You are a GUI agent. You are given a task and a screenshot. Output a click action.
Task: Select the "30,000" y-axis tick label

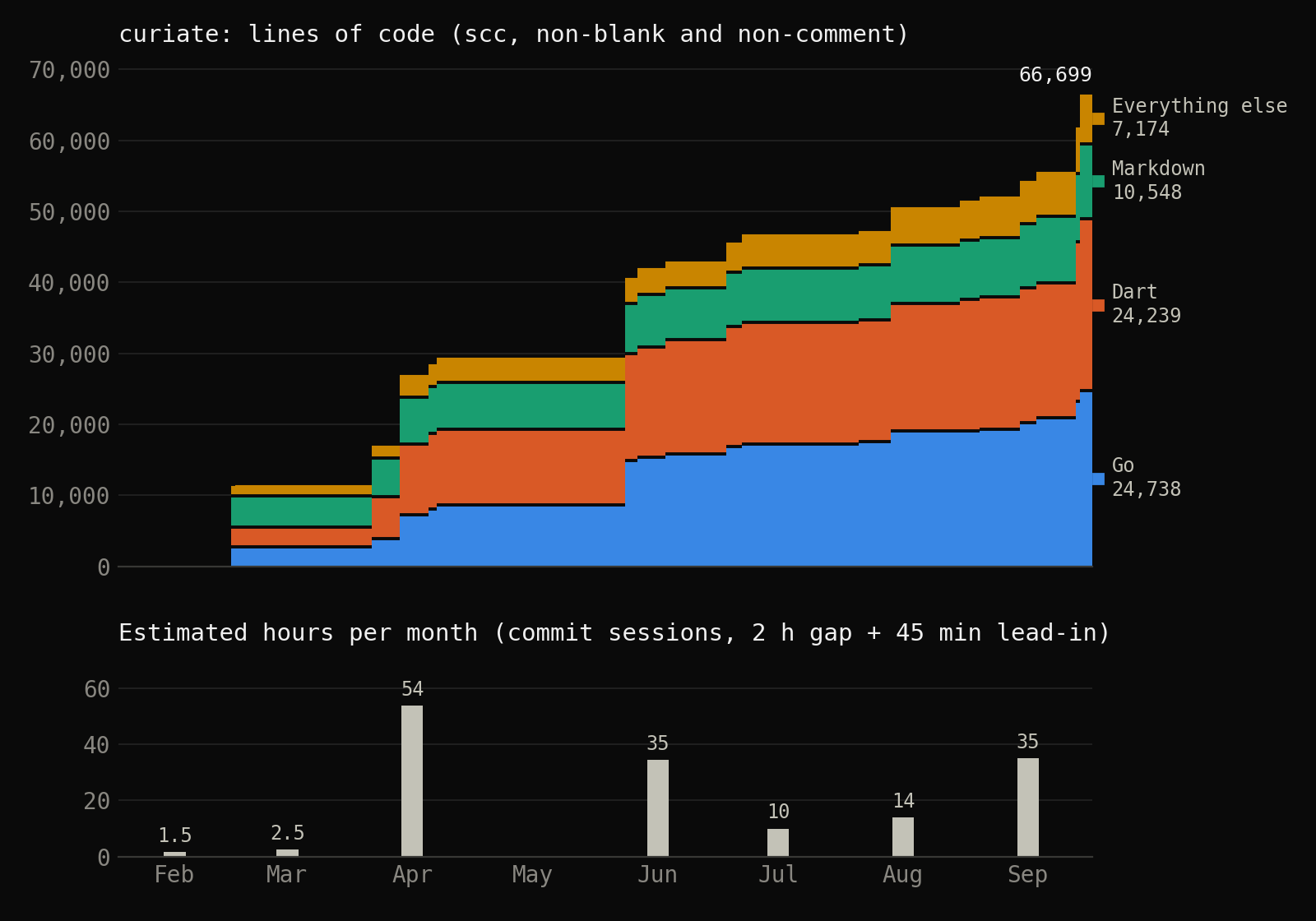click(69, 354)
